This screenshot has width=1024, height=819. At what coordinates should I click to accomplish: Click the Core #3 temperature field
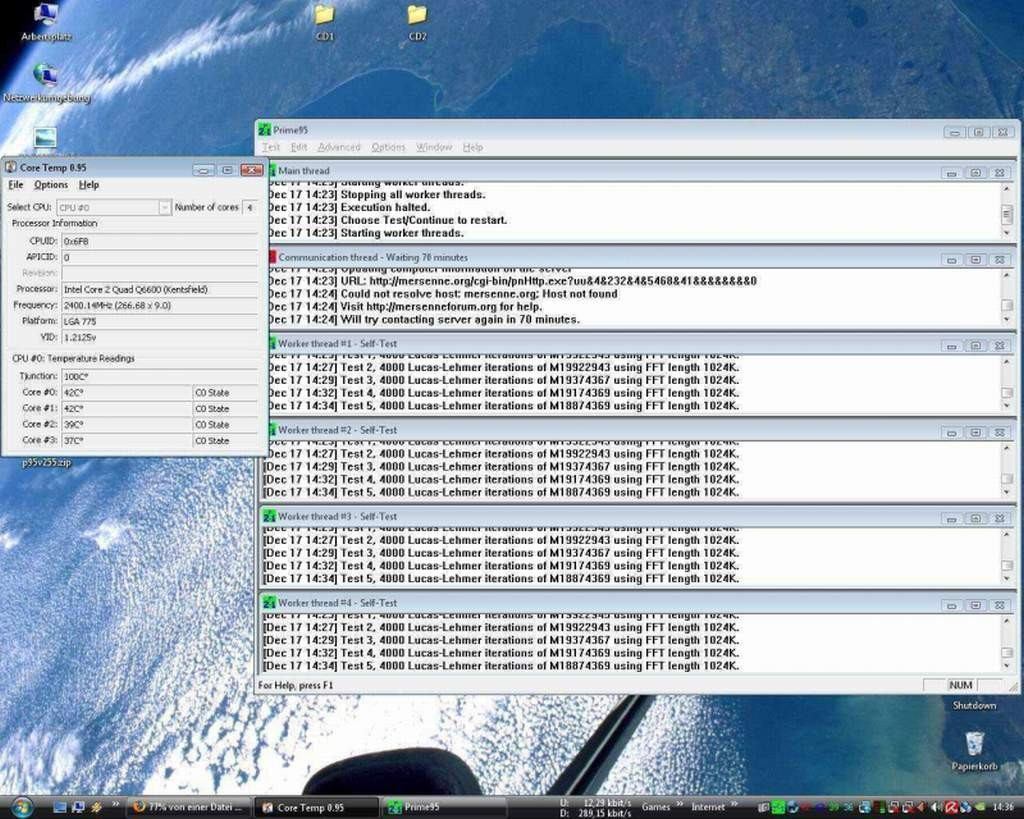pyautogui.click(x=126, y=441)
